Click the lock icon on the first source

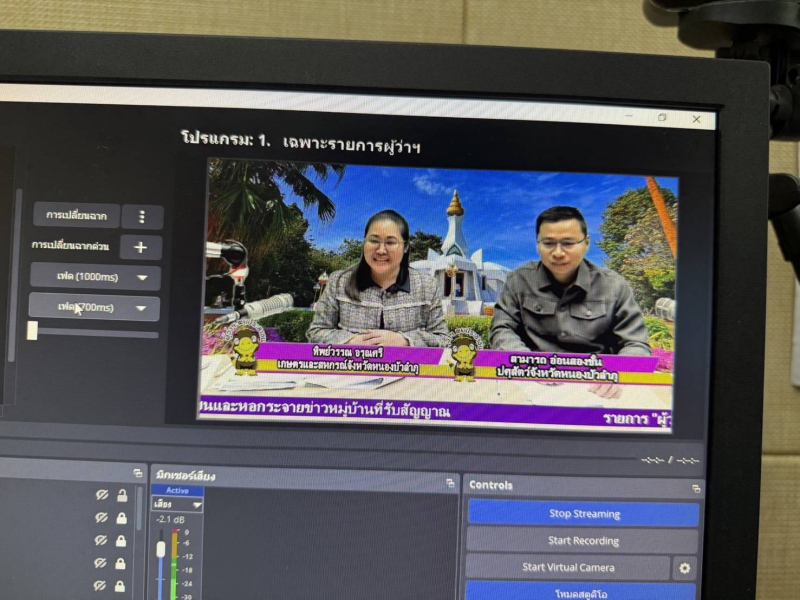click(x=122, y=495)
